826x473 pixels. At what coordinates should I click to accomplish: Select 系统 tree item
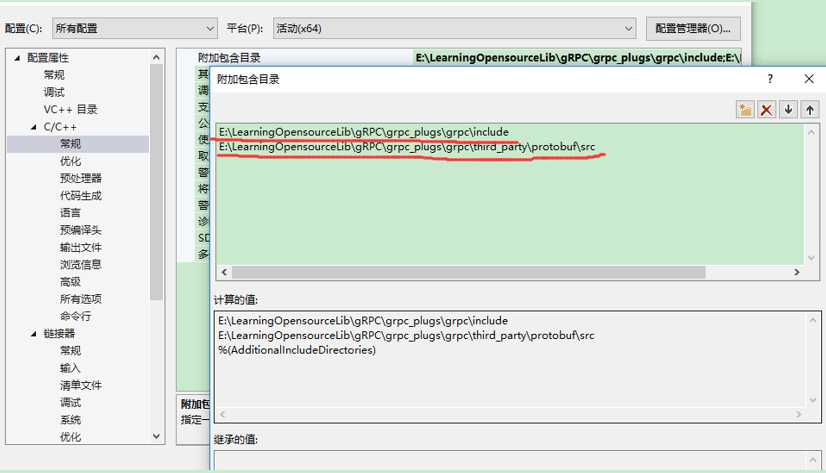click(70, 420)
